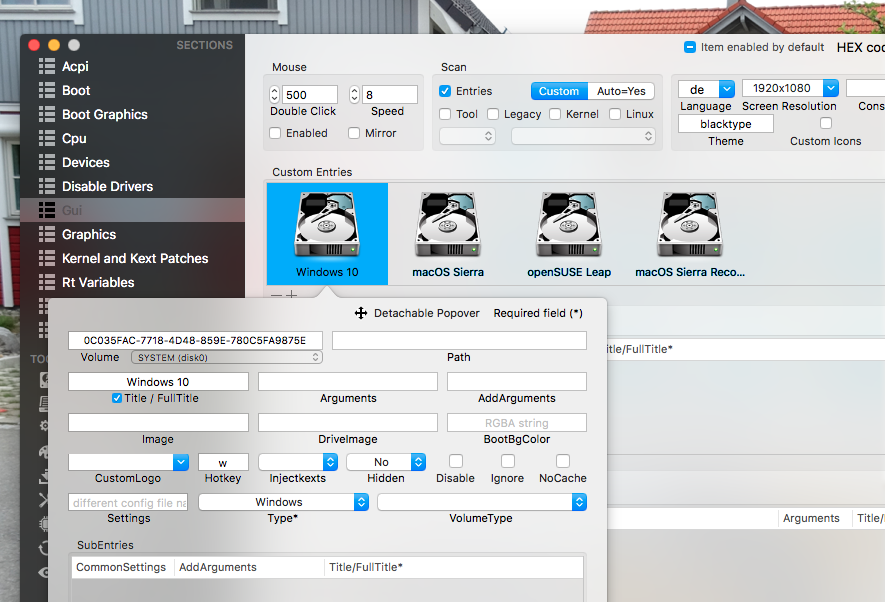Open the Volume SYSTEM (disk0) dropdown
The image size is (885, 602).
pyautogui.click(x=227, y=357)
